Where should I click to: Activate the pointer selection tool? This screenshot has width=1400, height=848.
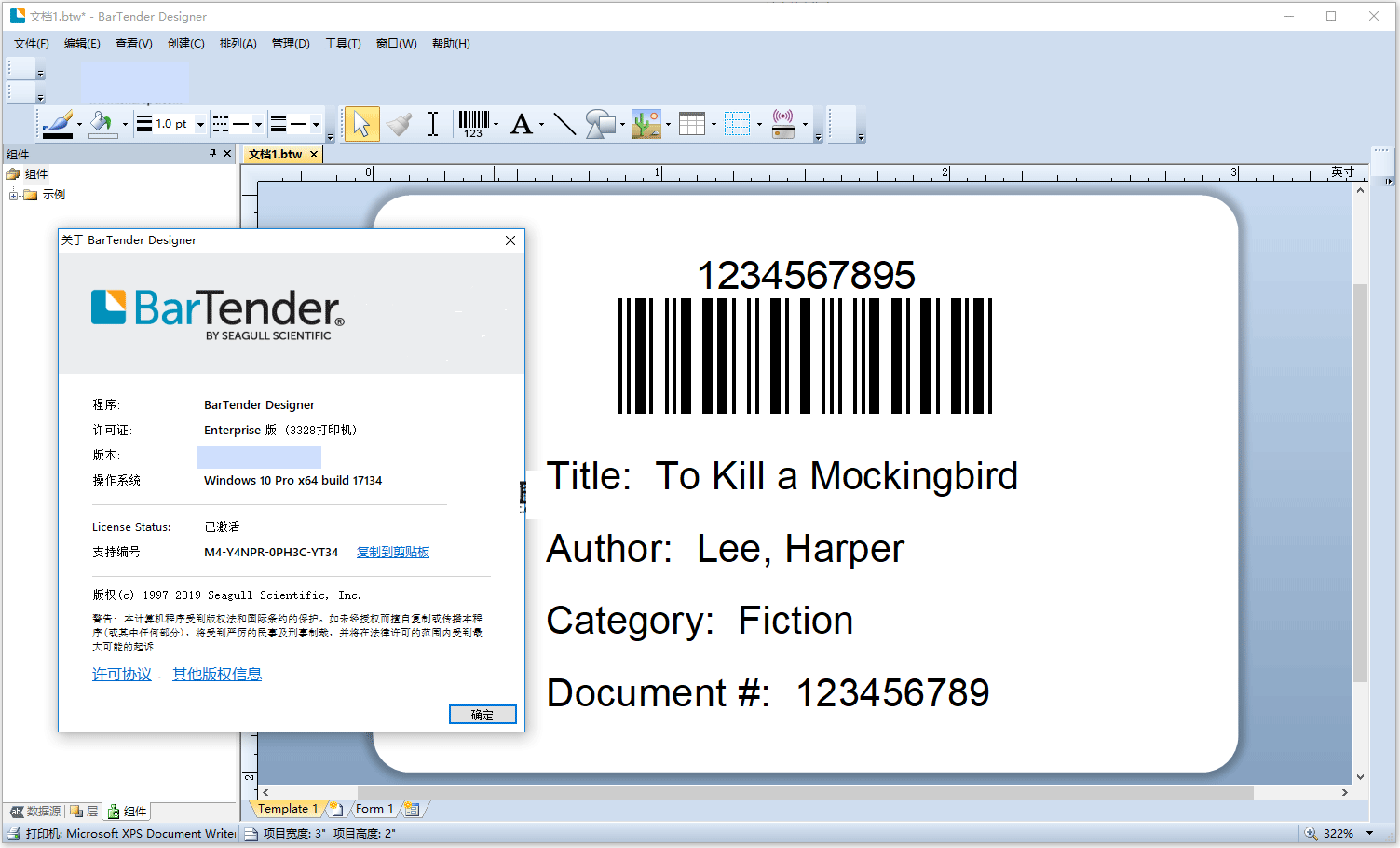point(361,123)
